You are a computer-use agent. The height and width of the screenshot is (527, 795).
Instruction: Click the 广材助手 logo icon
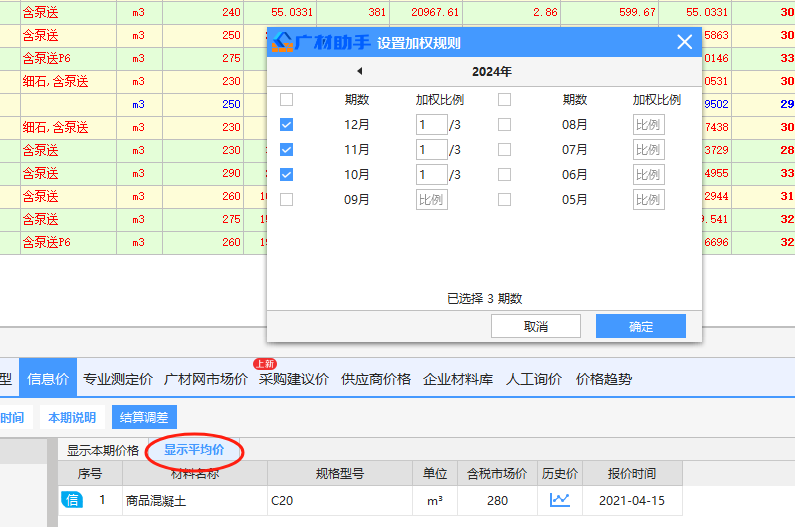[x=282, y=42]
